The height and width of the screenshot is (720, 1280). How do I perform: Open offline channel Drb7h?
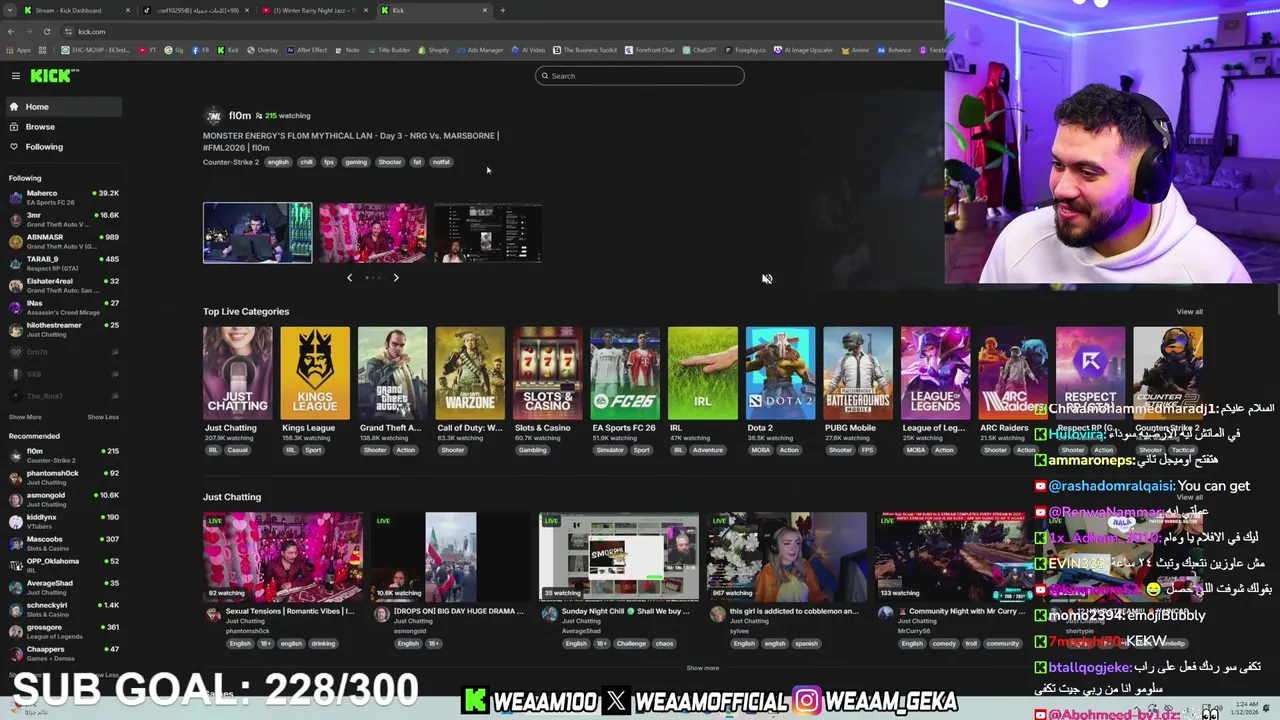[x=62, y=352]
